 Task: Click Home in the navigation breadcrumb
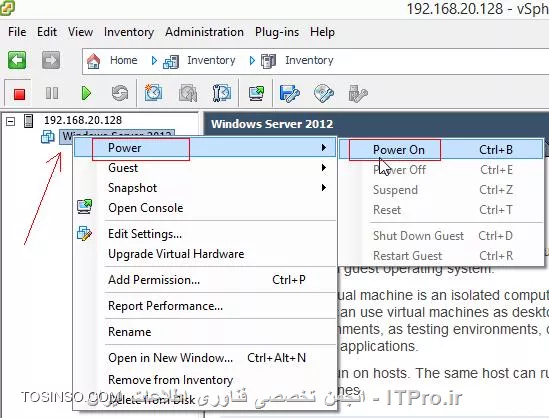[x=123, y=60]
